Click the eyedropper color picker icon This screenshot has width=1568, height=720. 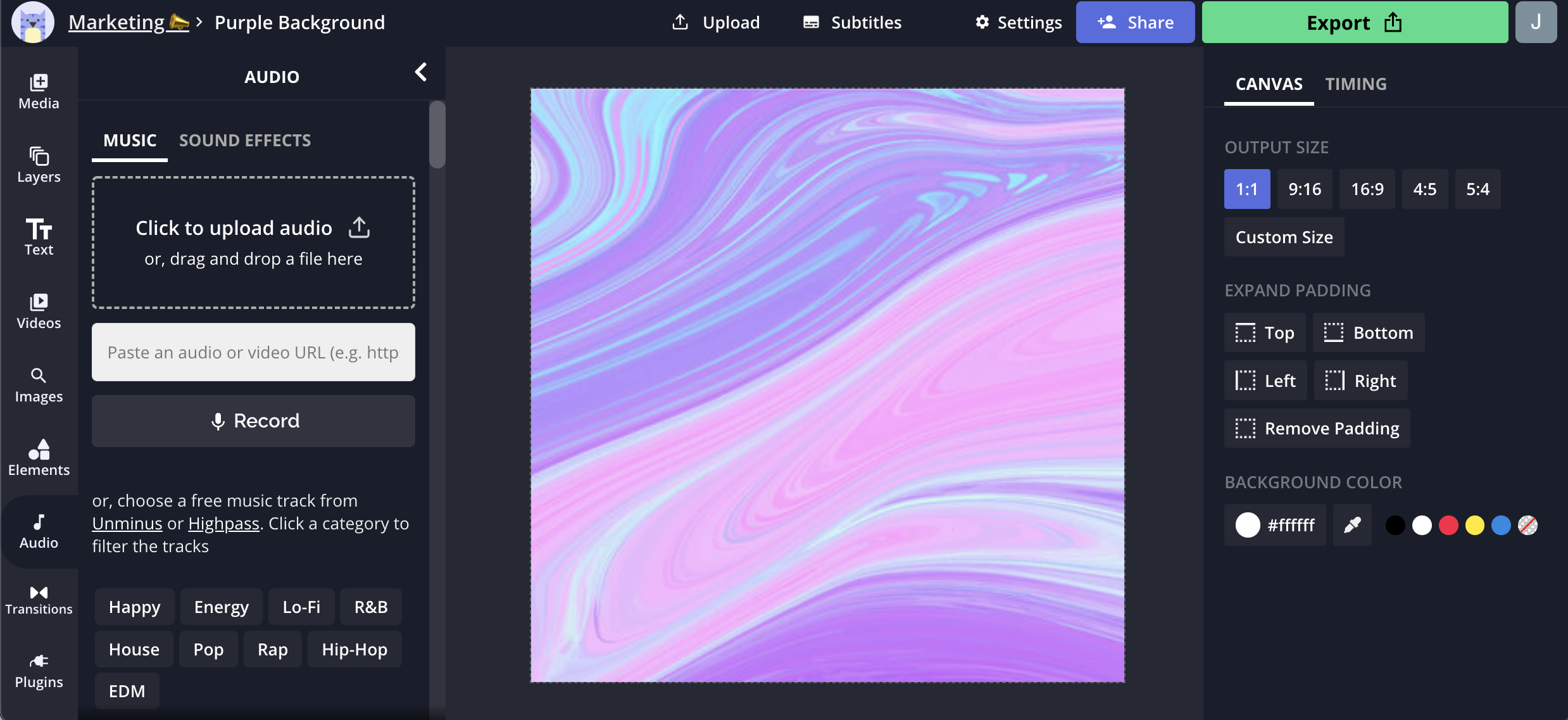pyautogui.click(x=1352, y=525)
